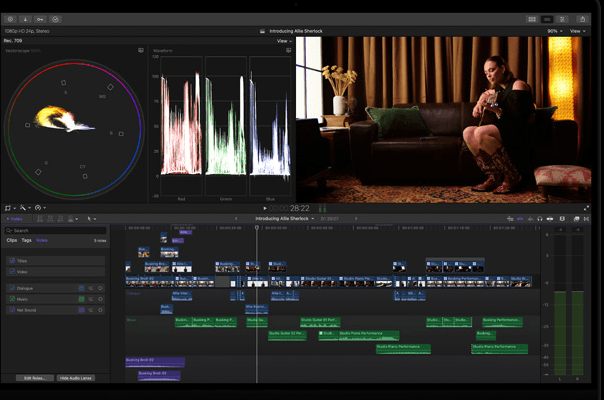
Task: Open the Keyword Editor key icon
Action: (40, 19)
